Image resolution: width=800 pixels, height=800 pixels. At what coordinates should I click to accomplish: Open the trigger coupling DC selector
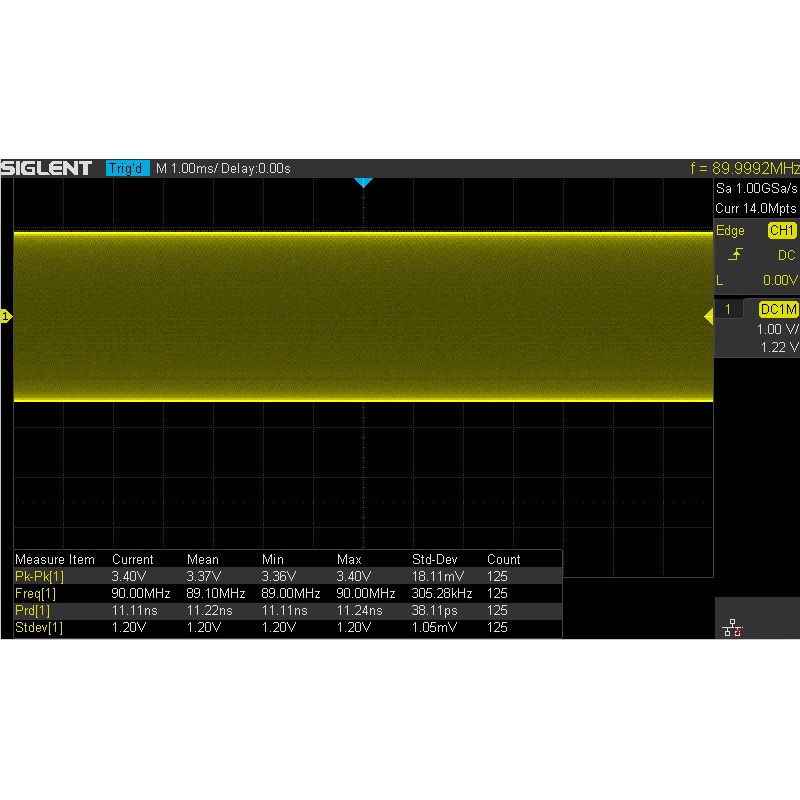click(786, 255)
